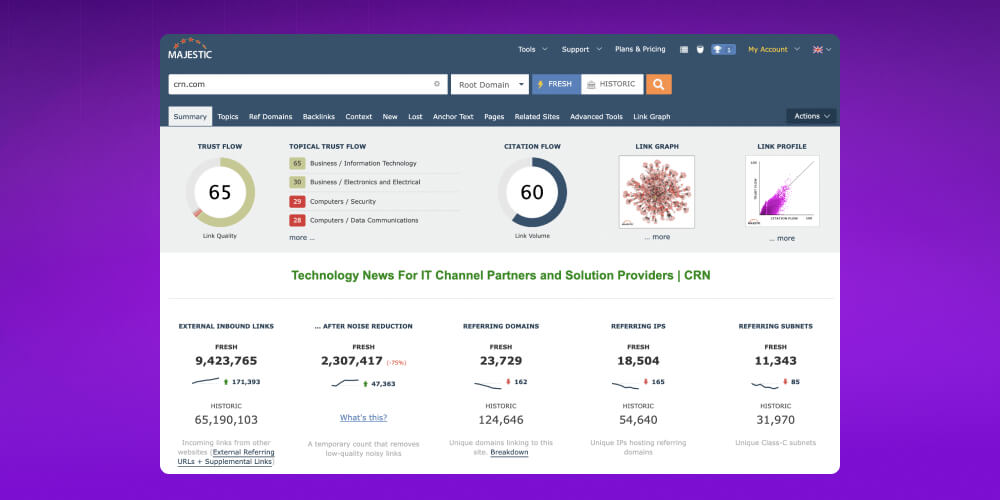Switch to the Backlinks tab

[319, 117]
